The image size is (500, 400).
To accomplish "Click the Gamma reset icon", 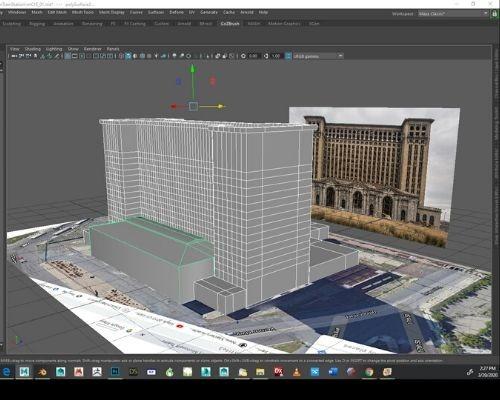I will click(x=266, y=56).
